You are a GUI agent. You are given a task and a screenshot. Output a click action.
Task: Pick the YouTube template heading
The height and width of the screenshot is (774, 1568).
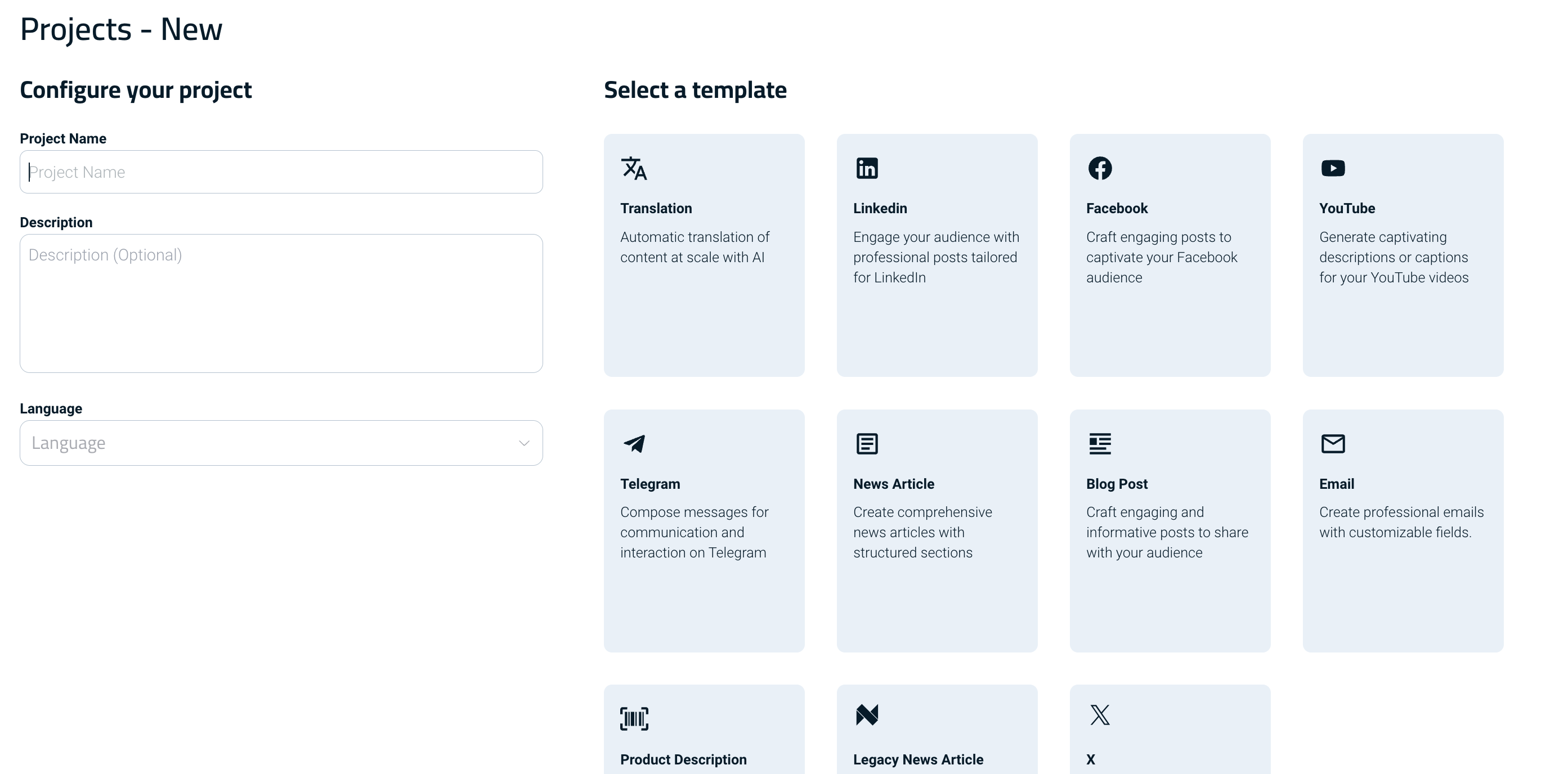tap(1347, 208)
